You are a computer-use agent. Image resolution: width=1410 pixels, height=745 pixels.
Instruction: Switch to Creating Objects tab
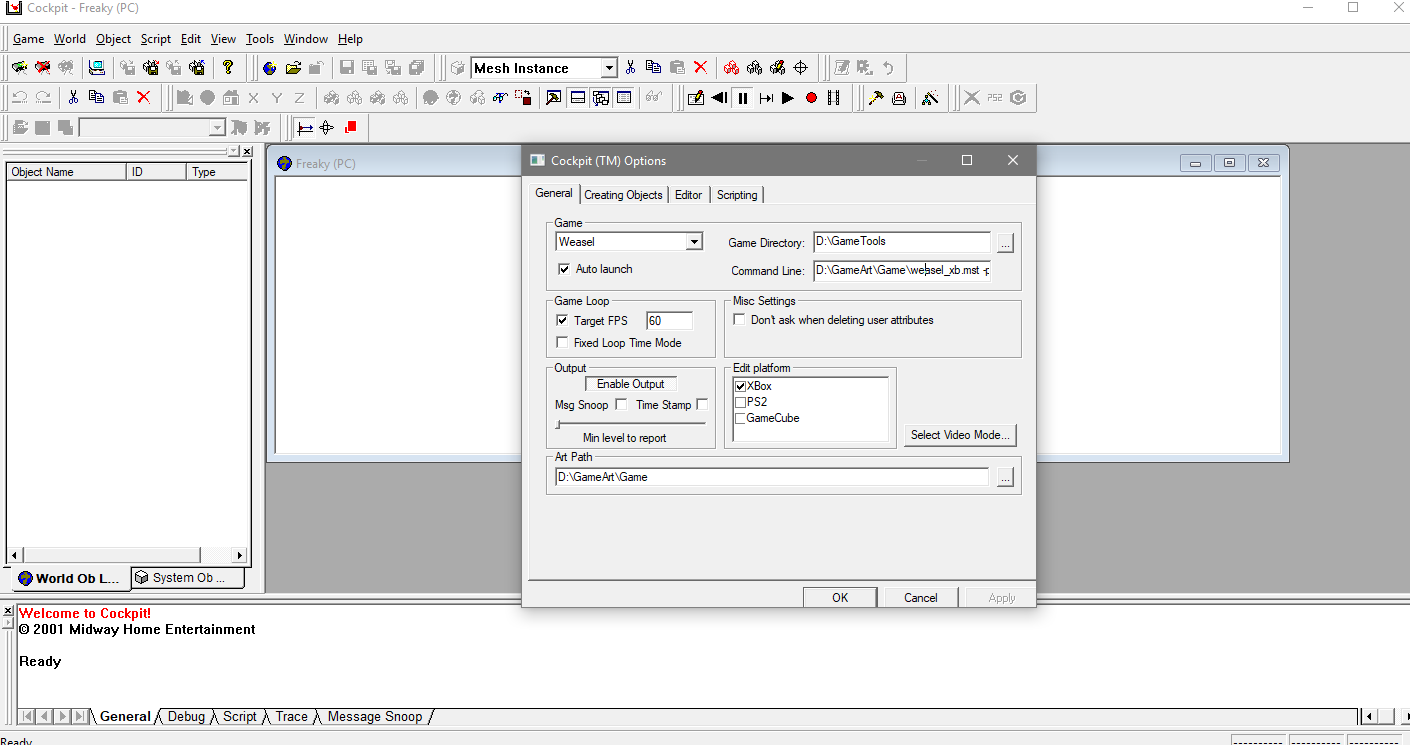pos(623,195)
